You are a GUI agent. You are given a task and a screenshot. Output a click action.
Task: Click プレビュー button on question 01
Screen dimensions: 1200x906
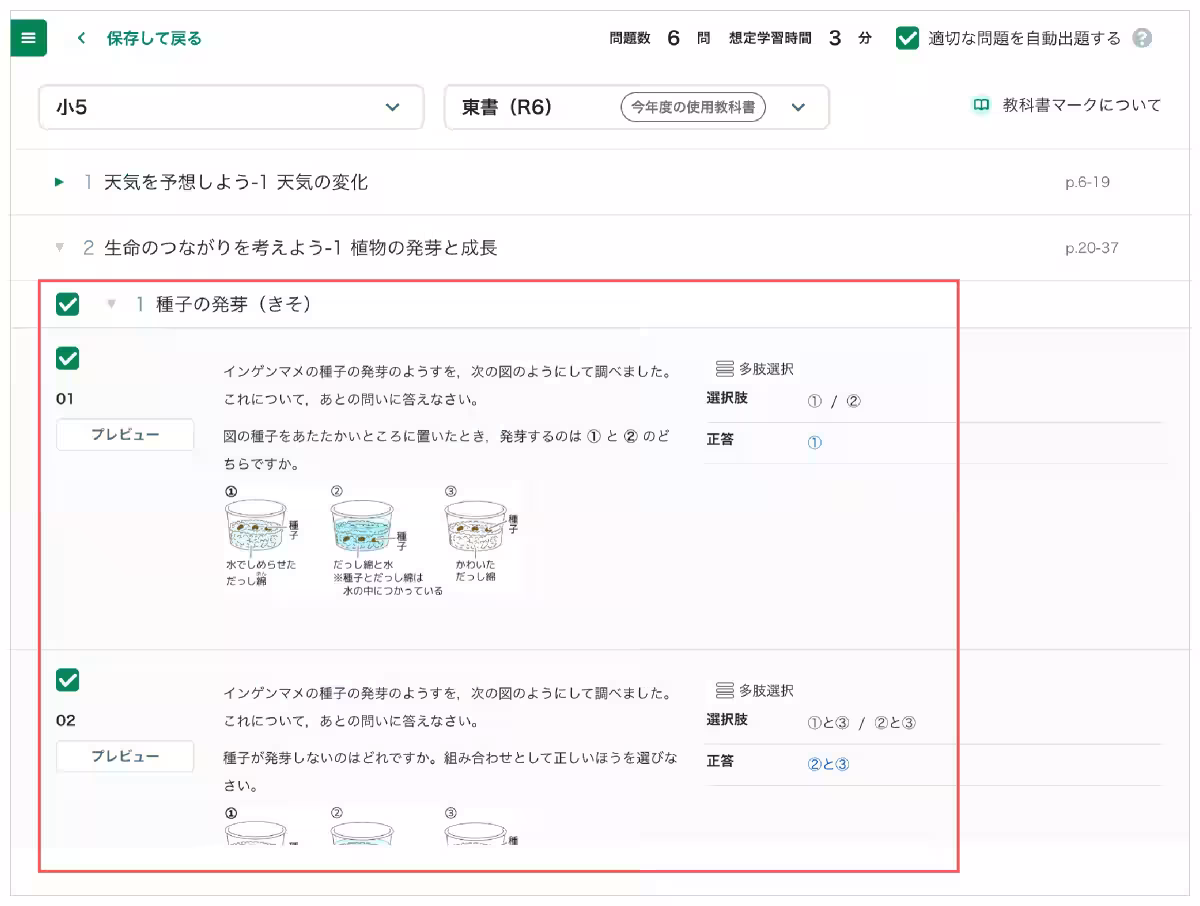(x=124, y=435)
